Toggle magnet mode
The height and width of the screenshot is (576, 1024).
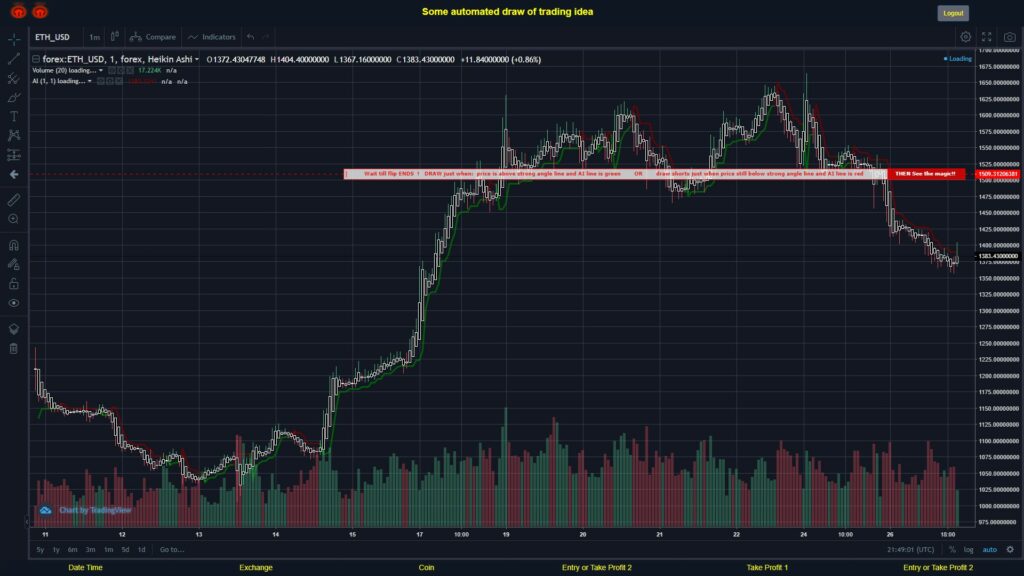14,246
